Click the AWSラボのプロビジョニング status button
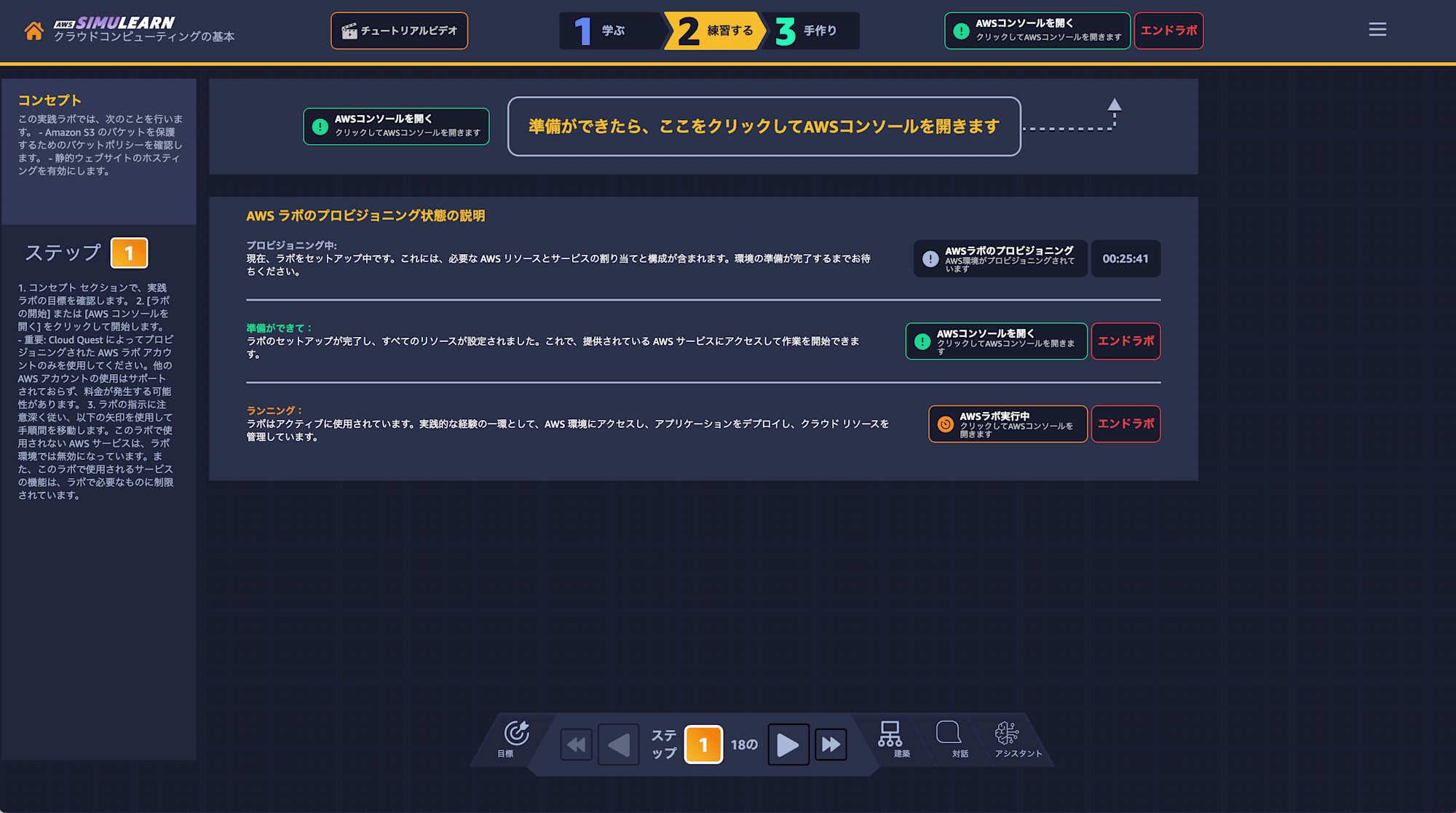Screen dimensions: 1456x813 (1000, 258)
